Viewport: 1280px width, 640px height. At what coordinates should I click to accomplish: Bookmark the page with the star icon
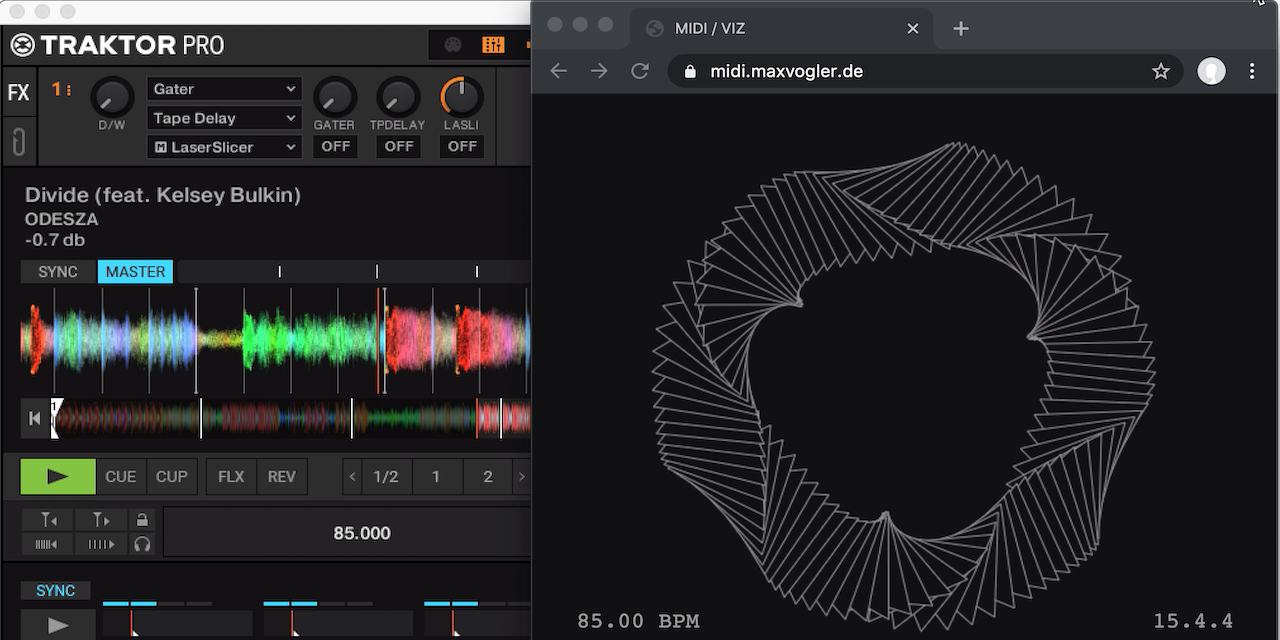[x=1160, y=71]
